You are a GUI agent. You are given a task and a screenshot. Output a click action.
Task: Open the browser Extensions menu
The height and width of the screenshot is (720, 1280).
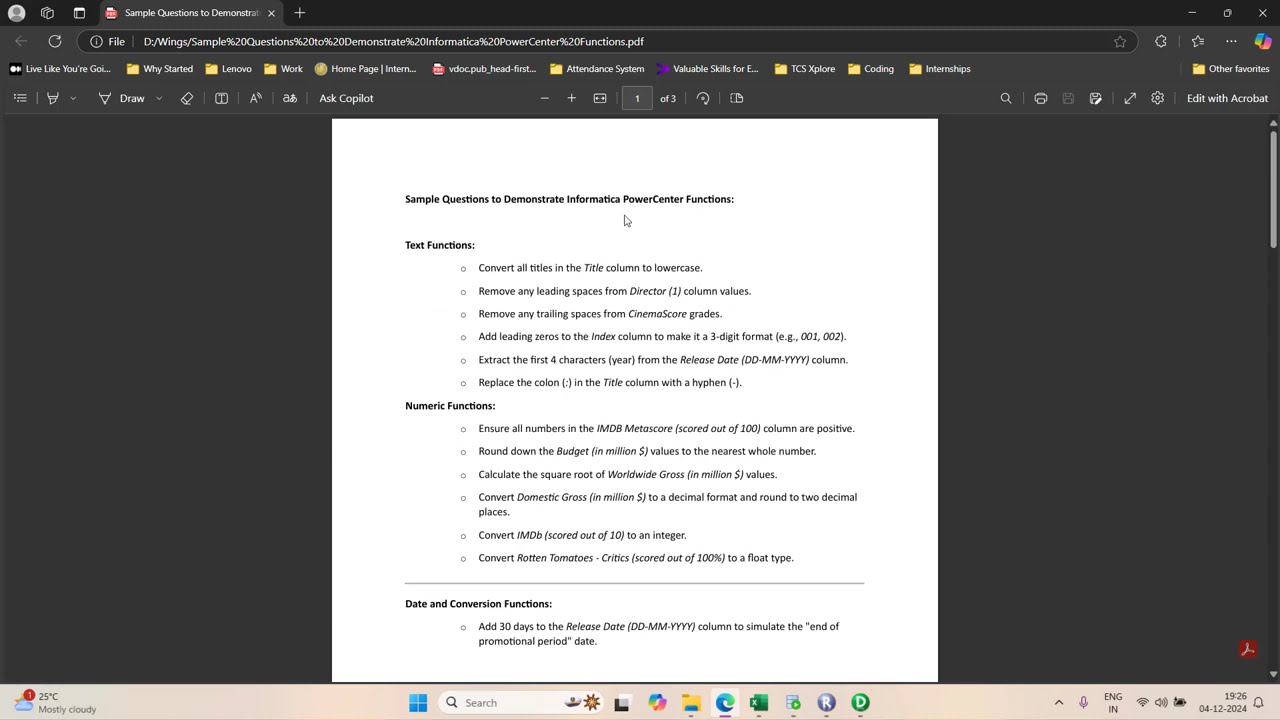pos(1161,42)
